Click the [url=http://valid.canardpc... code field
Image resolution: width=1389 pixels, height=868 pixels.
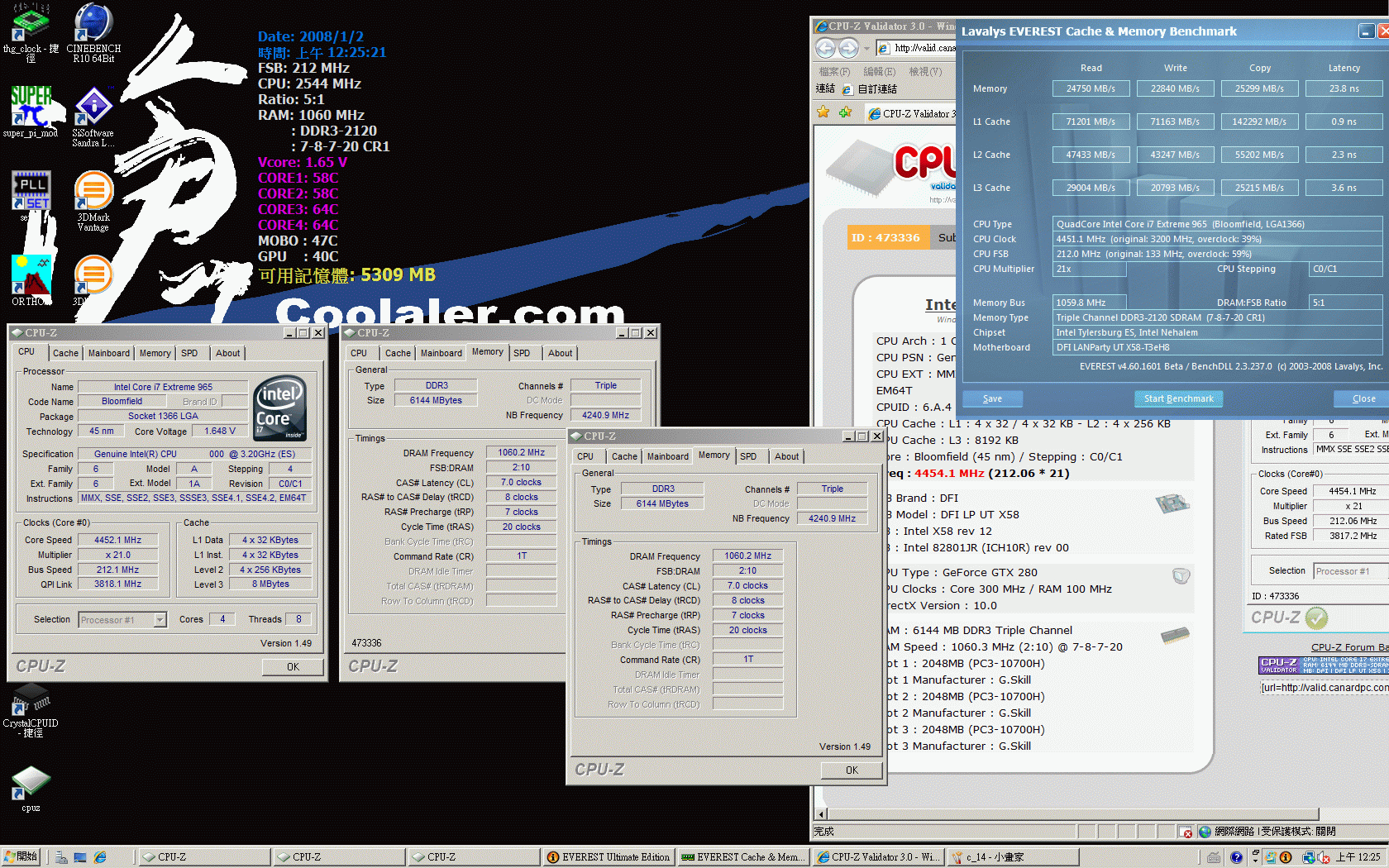(x=1324, y=688)
